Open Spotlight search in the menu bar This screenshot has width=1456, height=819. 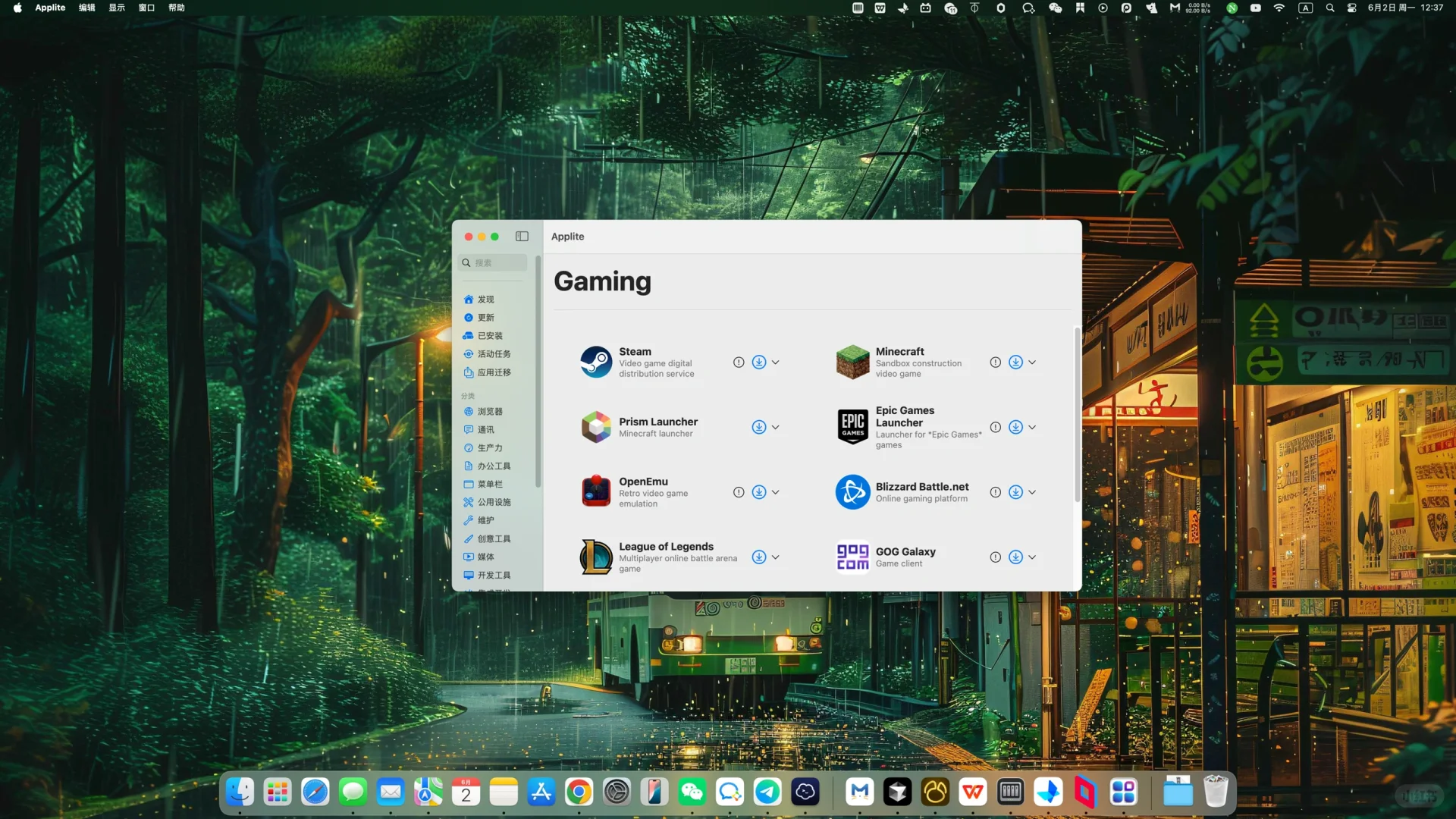point(1330,8)
